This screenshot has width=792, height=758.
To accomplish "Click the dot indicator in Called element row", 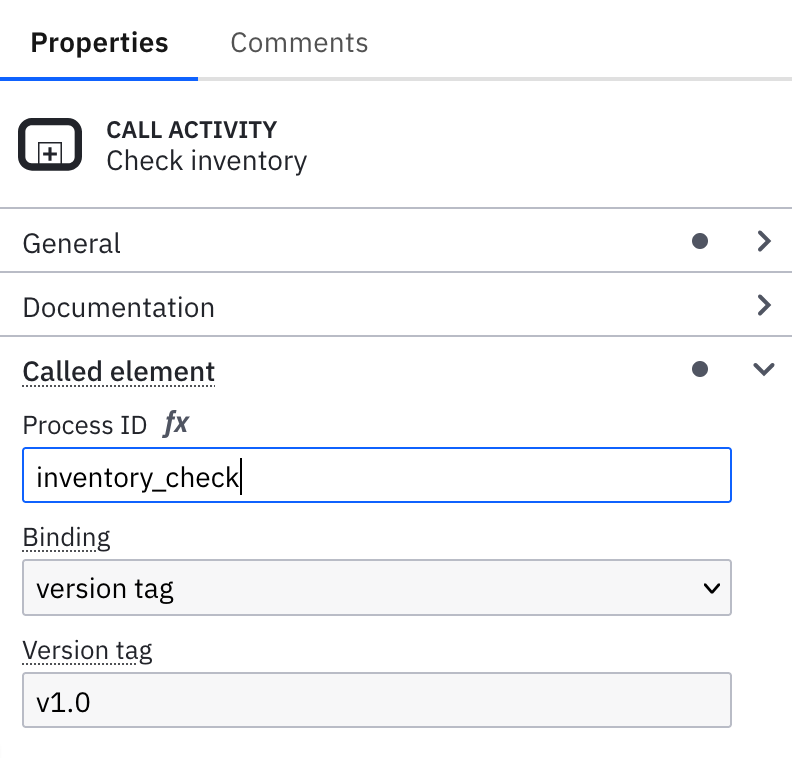I will click(700, 369).
